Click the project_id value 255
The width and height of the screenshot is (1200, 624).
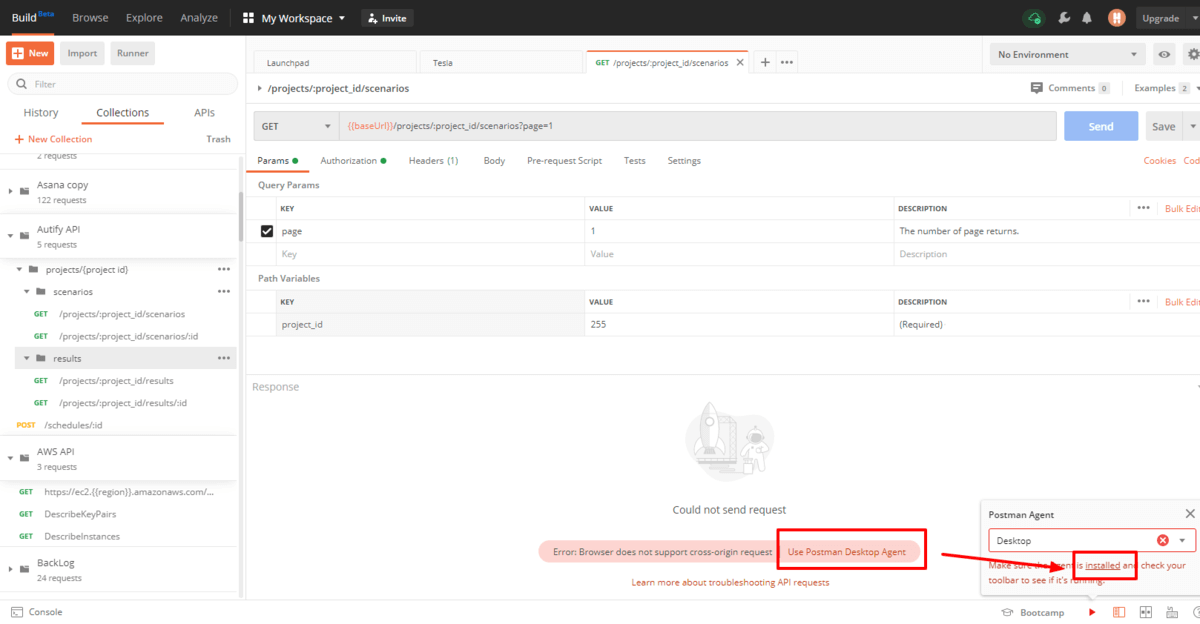(x=598, y=324)
